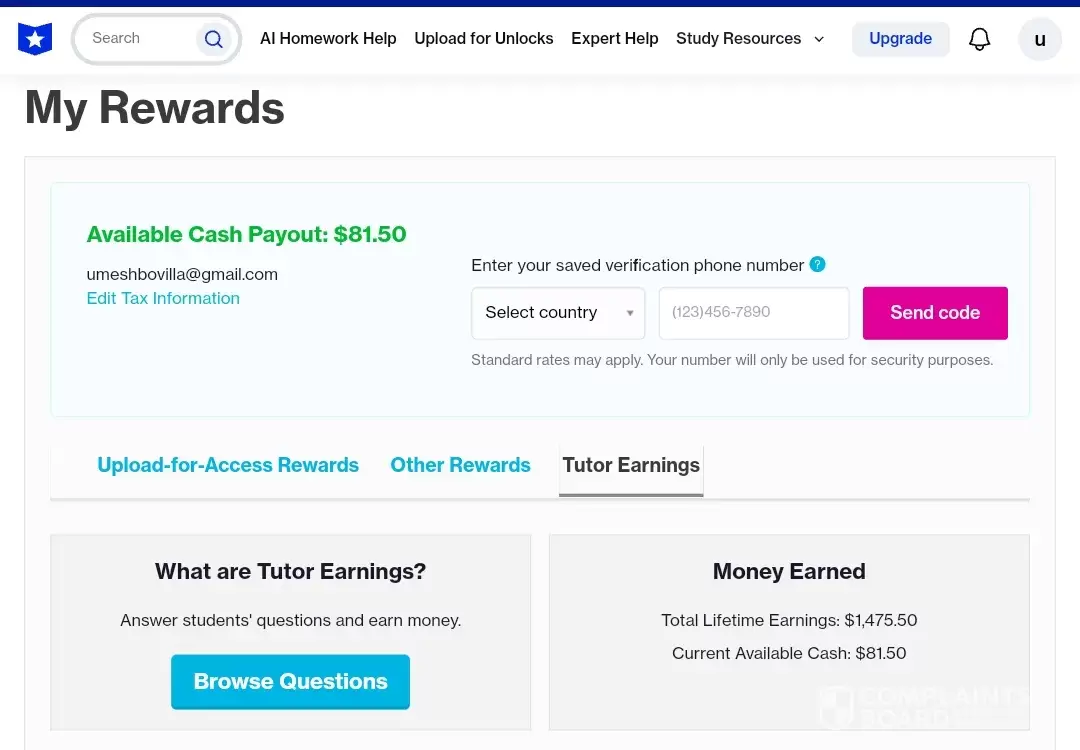Open AI Homework Help

(x=328, y=39)
